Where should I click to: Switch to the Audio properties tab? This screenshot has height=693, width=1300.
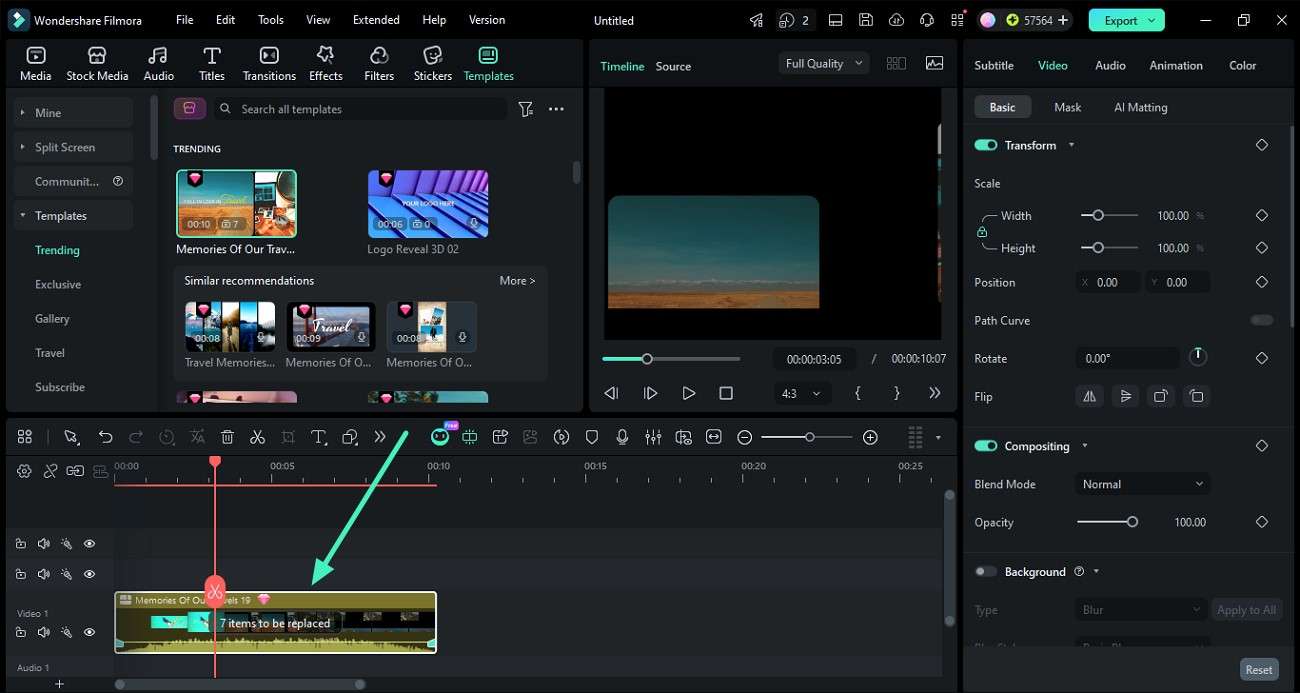pyautogui.click(x=1110, y=65)
